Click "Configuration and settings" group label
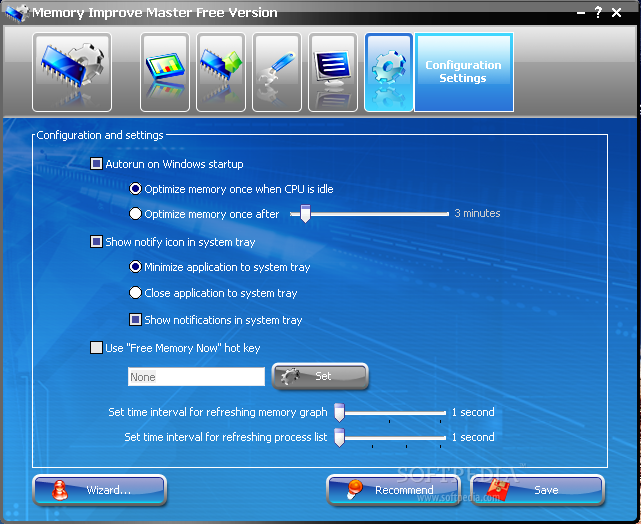This screenshot has width=641, height=524. [x=100, y=135]
